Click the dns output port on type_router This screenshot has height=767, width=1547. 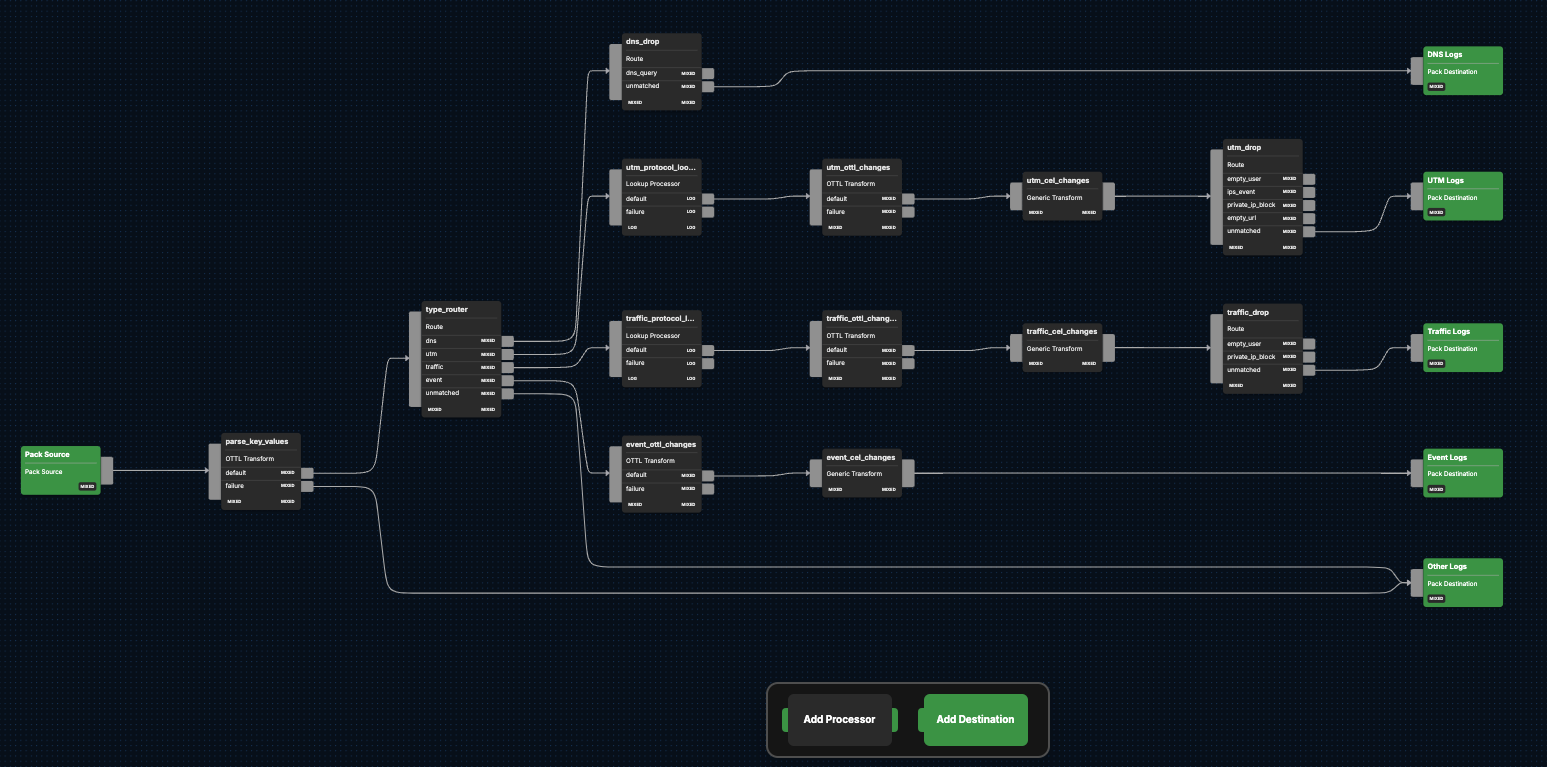point(508,341)
